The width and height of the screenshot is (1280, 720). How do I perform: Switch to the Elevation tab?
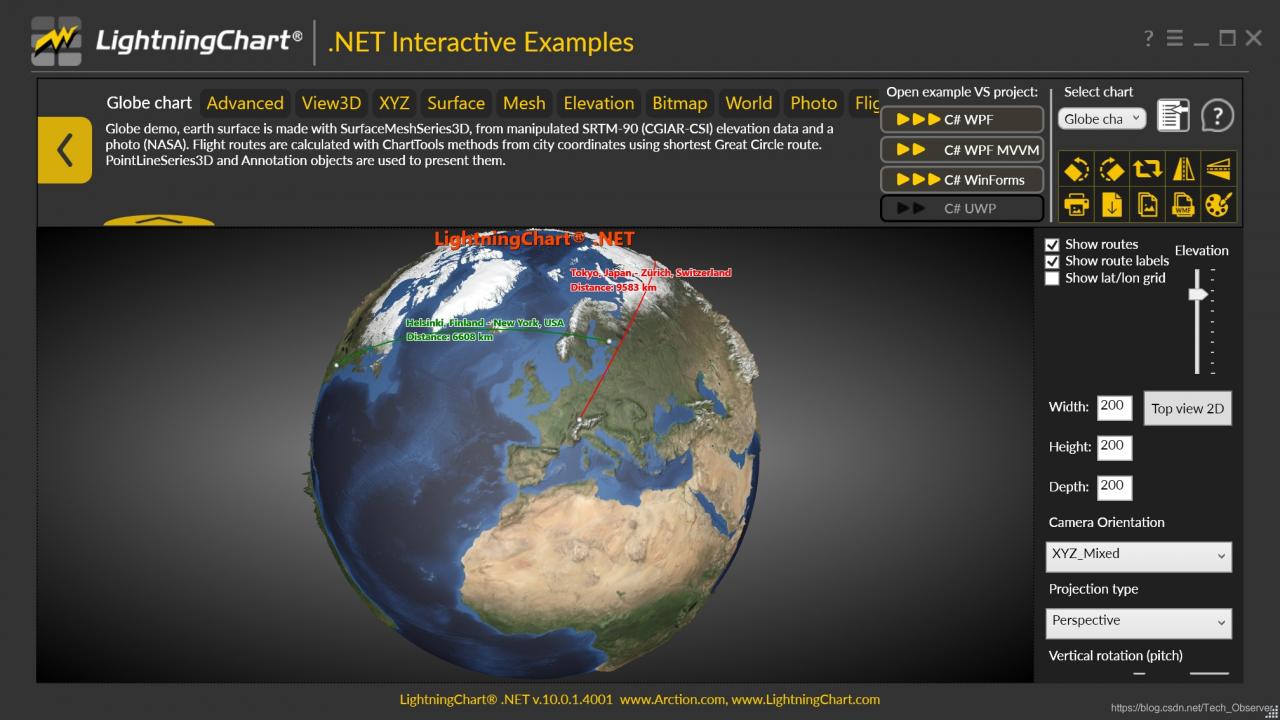[598, 103]
